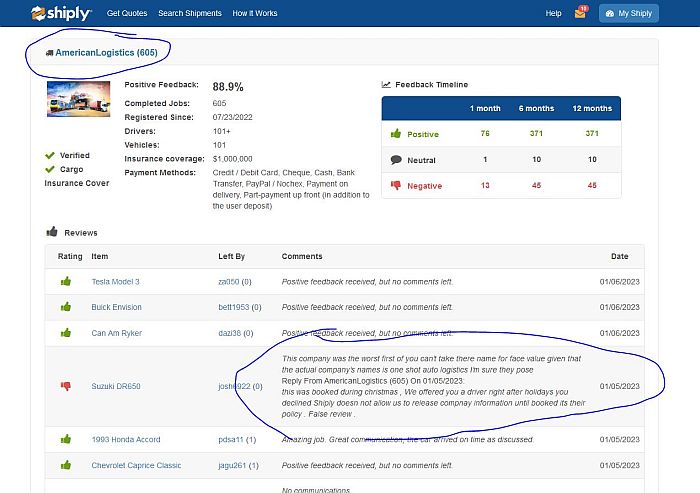Click the 88.9% positive feedback value

[228, 87]
